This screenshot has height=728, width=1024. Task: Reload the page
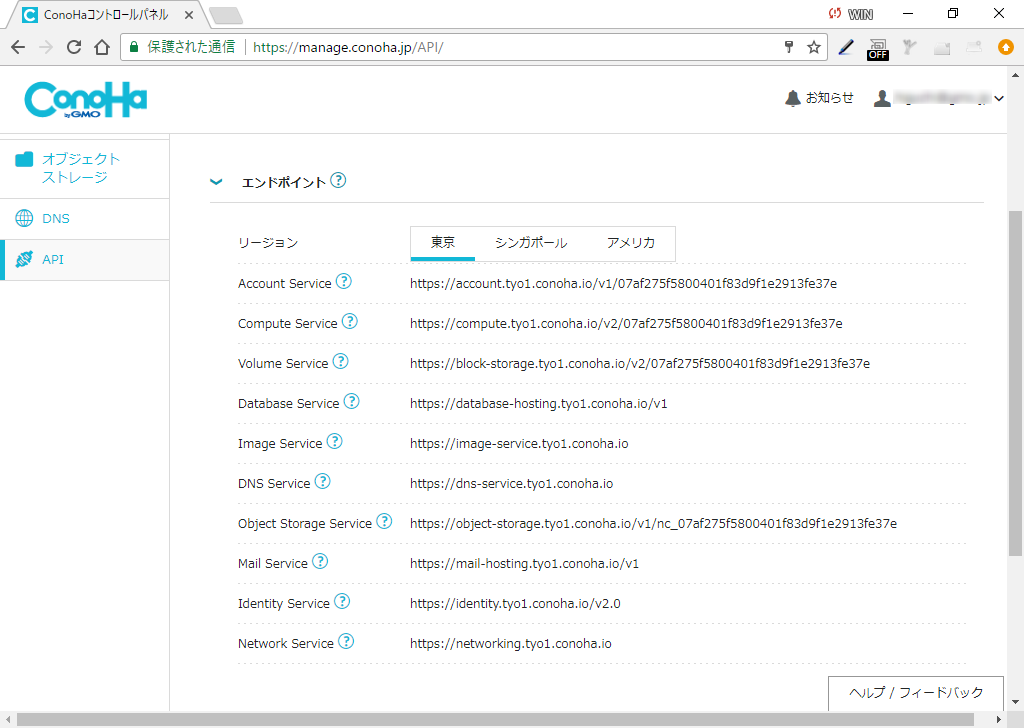pos(74,47)
